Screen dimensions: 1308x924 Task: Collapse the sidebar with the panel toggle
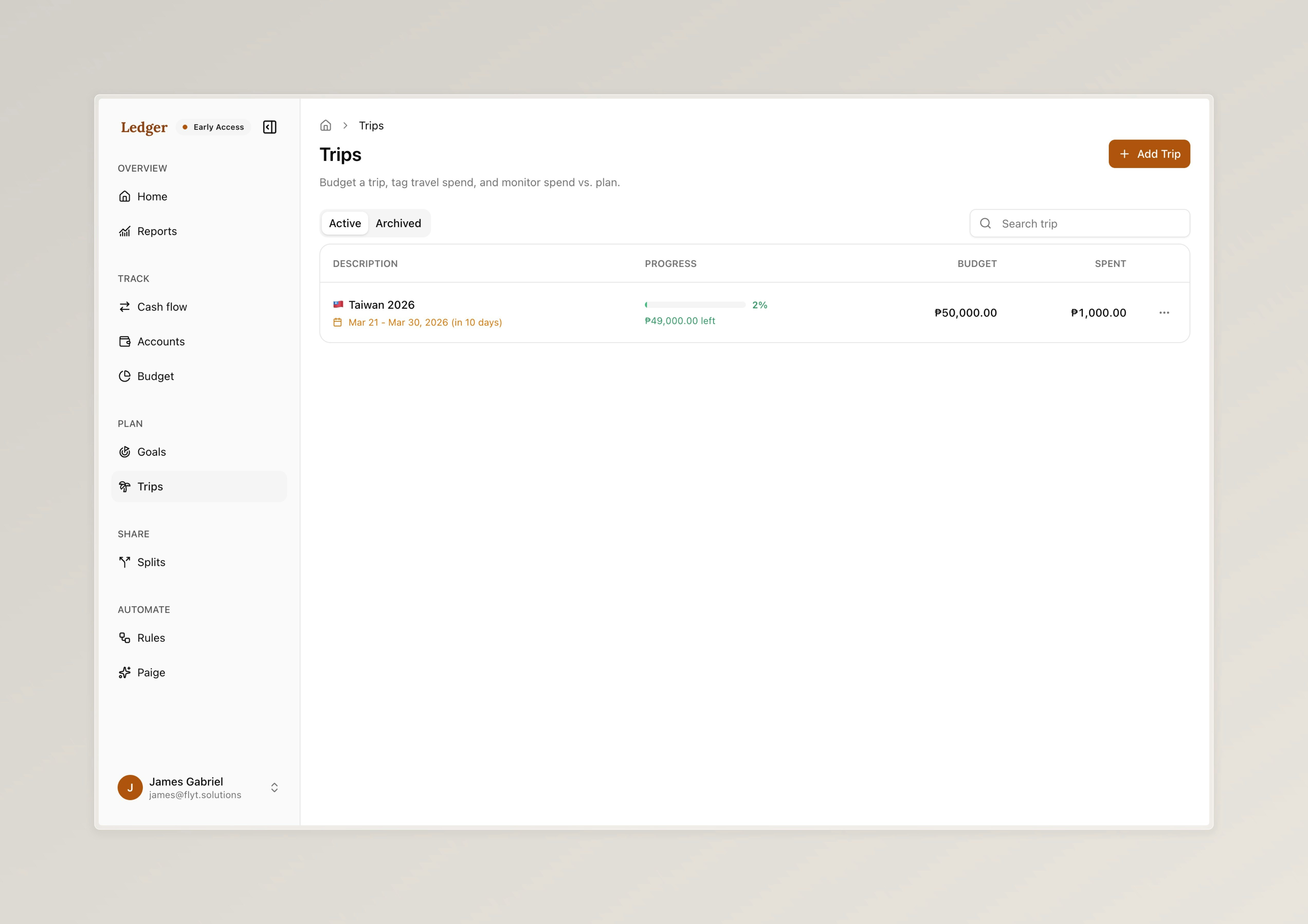pos(269,127)
